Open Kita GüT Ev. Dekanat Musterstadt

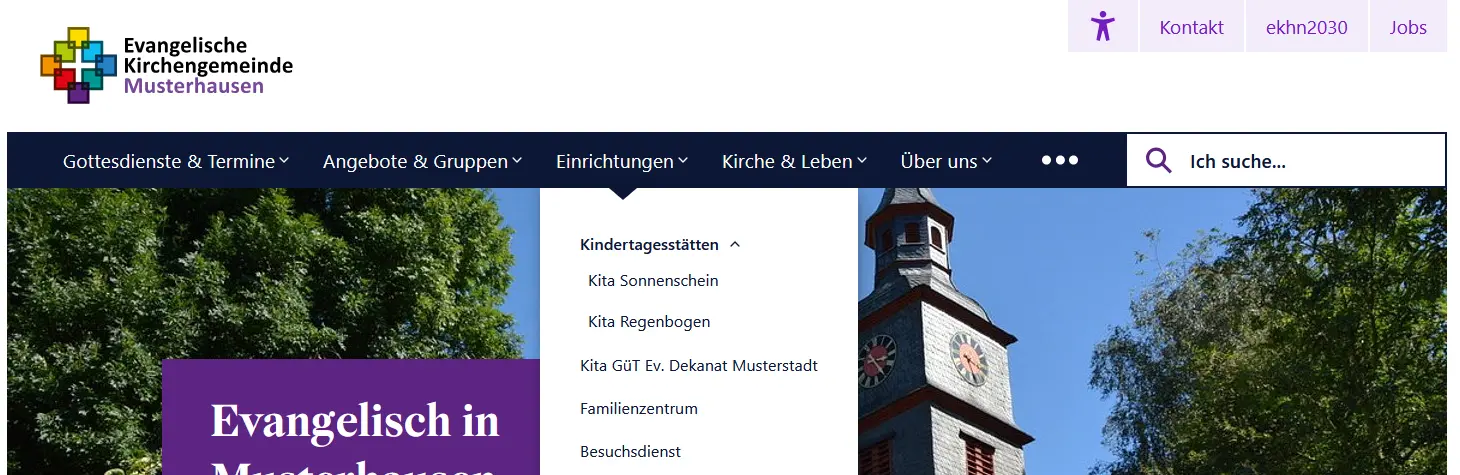tap(698, 366)
